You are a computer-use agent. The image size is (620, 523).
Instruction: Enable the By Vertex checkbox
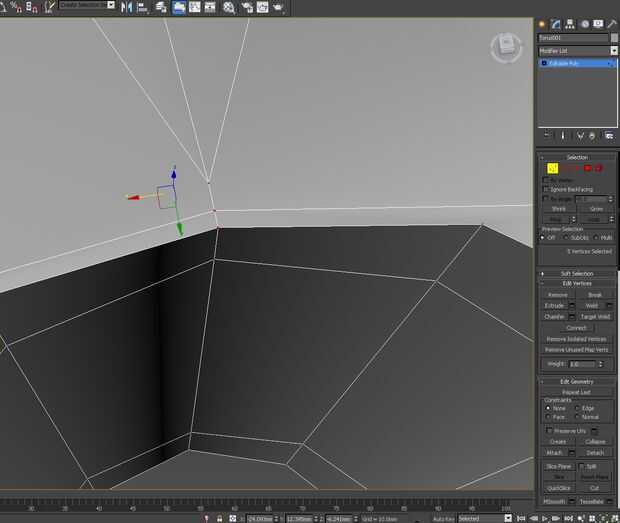point(546,180)
